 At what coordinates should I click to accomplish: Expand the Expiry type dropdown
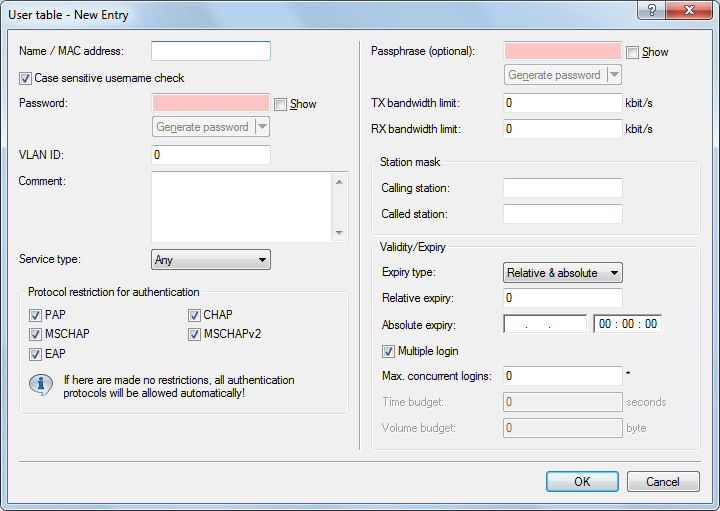(562, 273)
